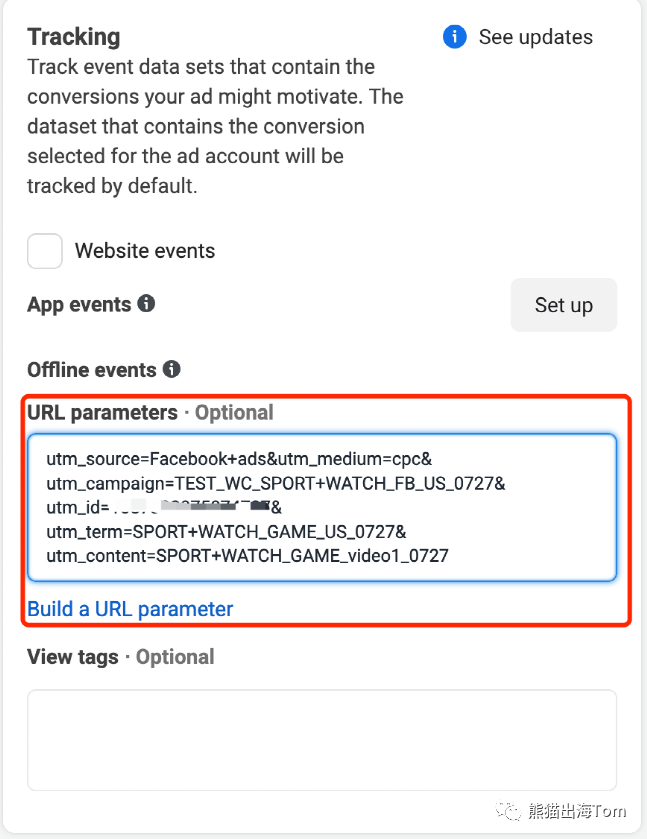Click the WeChat logo in the watermark
The width and height of the screenshot is (647, 839).
[x=509, y=811]
